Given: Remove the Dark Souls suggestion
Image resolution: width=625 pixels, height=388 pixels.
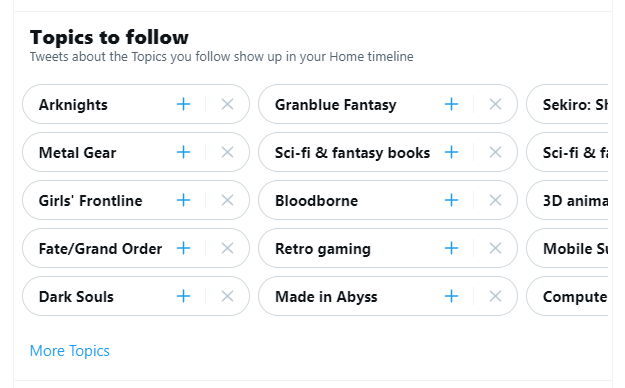Looking at the screenshot, I should tap(227, 296).
